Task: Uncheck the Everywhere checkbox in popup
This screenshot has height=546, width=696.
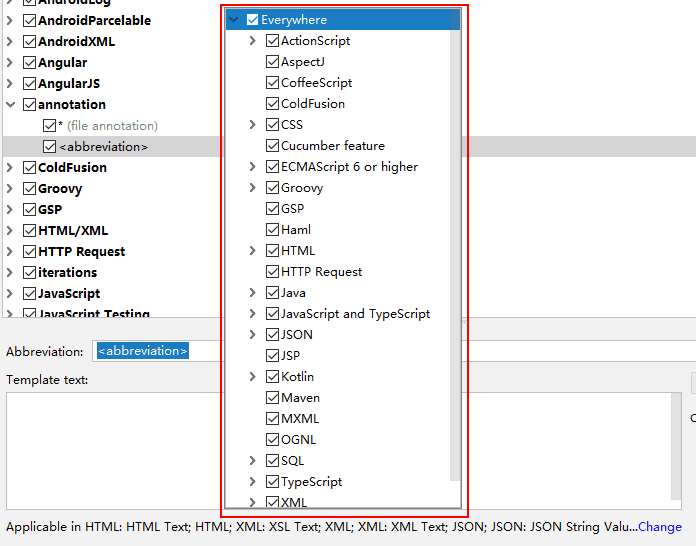Action: point(252,20)
